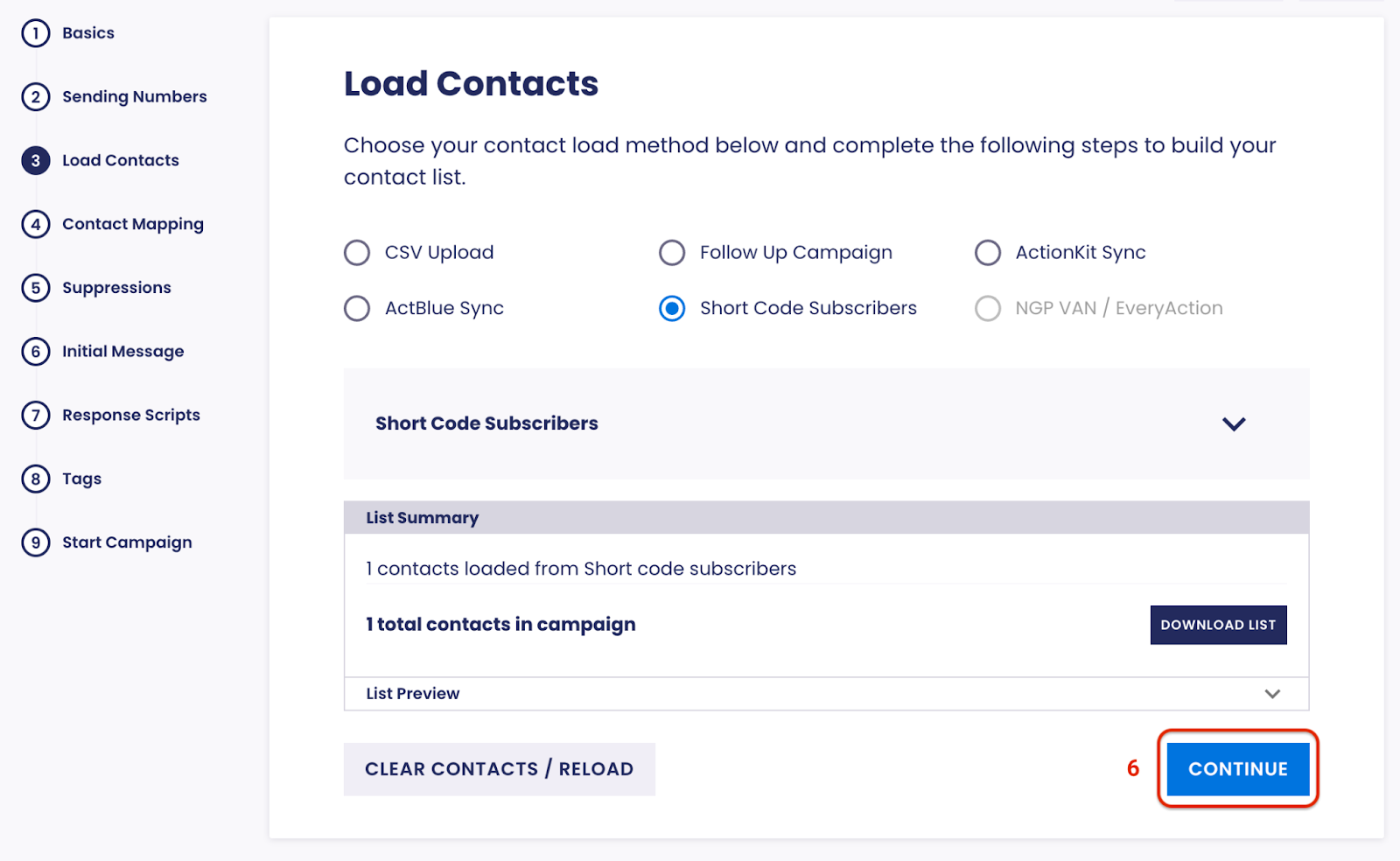Click the step 4 circle icon

[x=36, y=225]
